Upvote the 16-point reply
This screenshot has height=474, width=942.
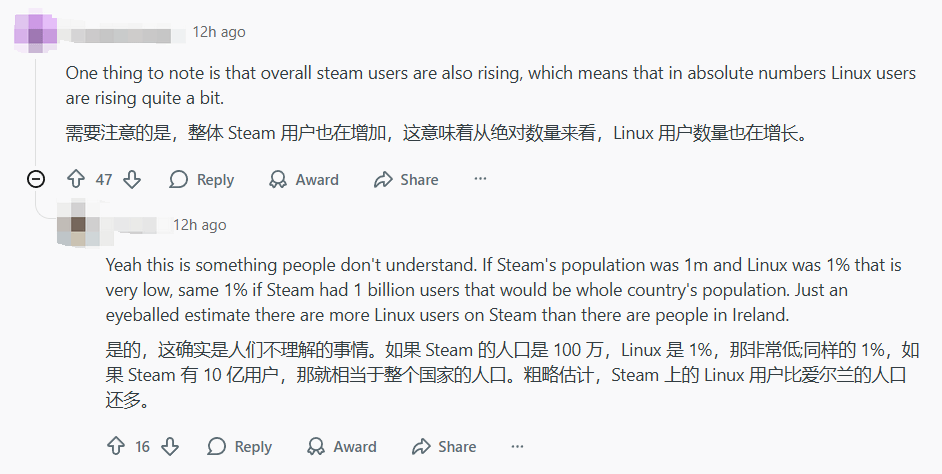point(115,446)
